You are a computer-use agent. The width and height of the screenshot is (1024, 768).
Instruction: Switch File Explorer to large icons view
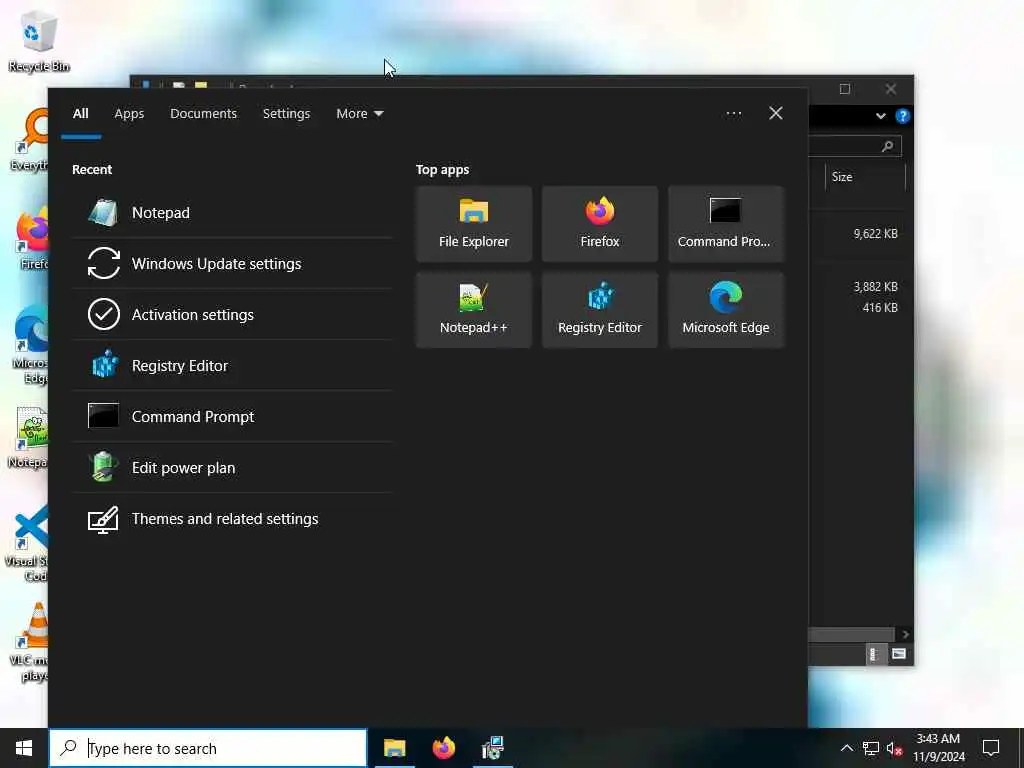(x=899, y=654)
